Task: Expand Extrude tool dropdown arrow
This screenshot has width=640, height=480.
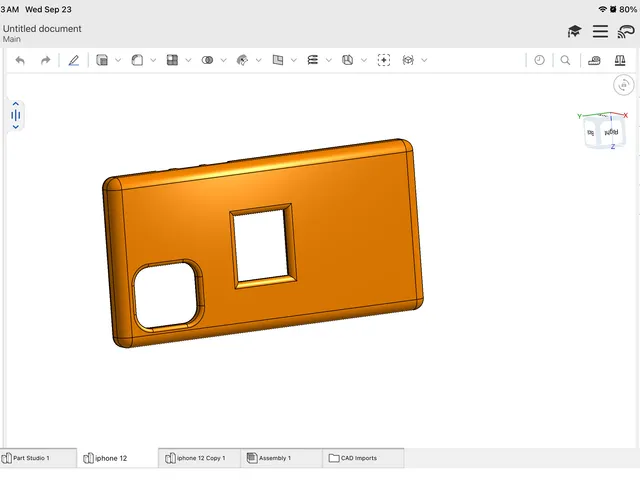Action: [x=118, y=60]
